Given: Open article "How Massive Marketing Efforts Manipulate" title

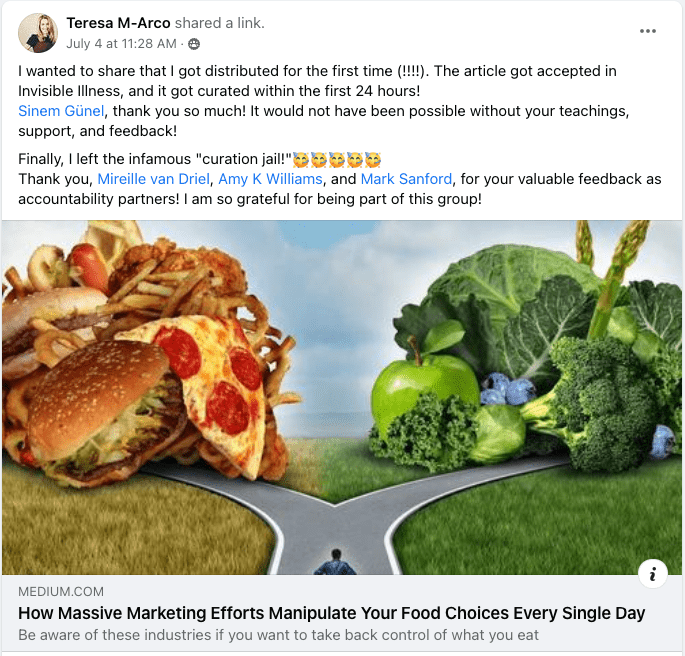Looking at the screenshot, I should point(332,613).
